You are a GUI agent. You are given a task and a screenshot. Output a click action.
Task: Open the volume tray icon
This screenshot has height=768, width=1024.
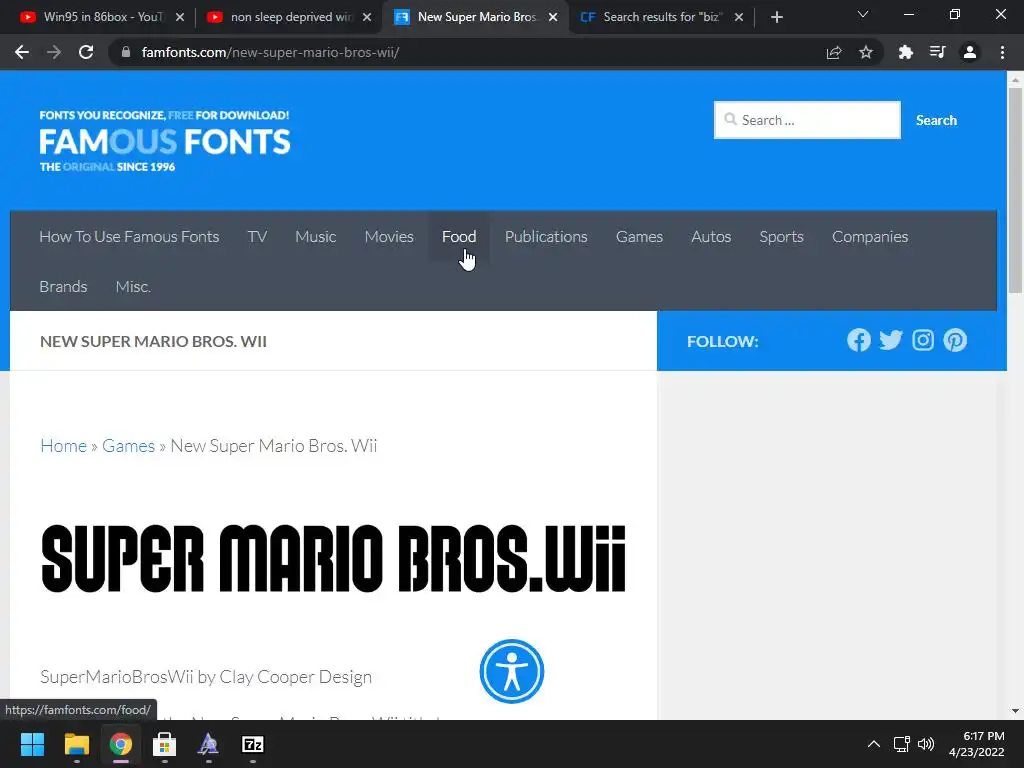(926, 744)
